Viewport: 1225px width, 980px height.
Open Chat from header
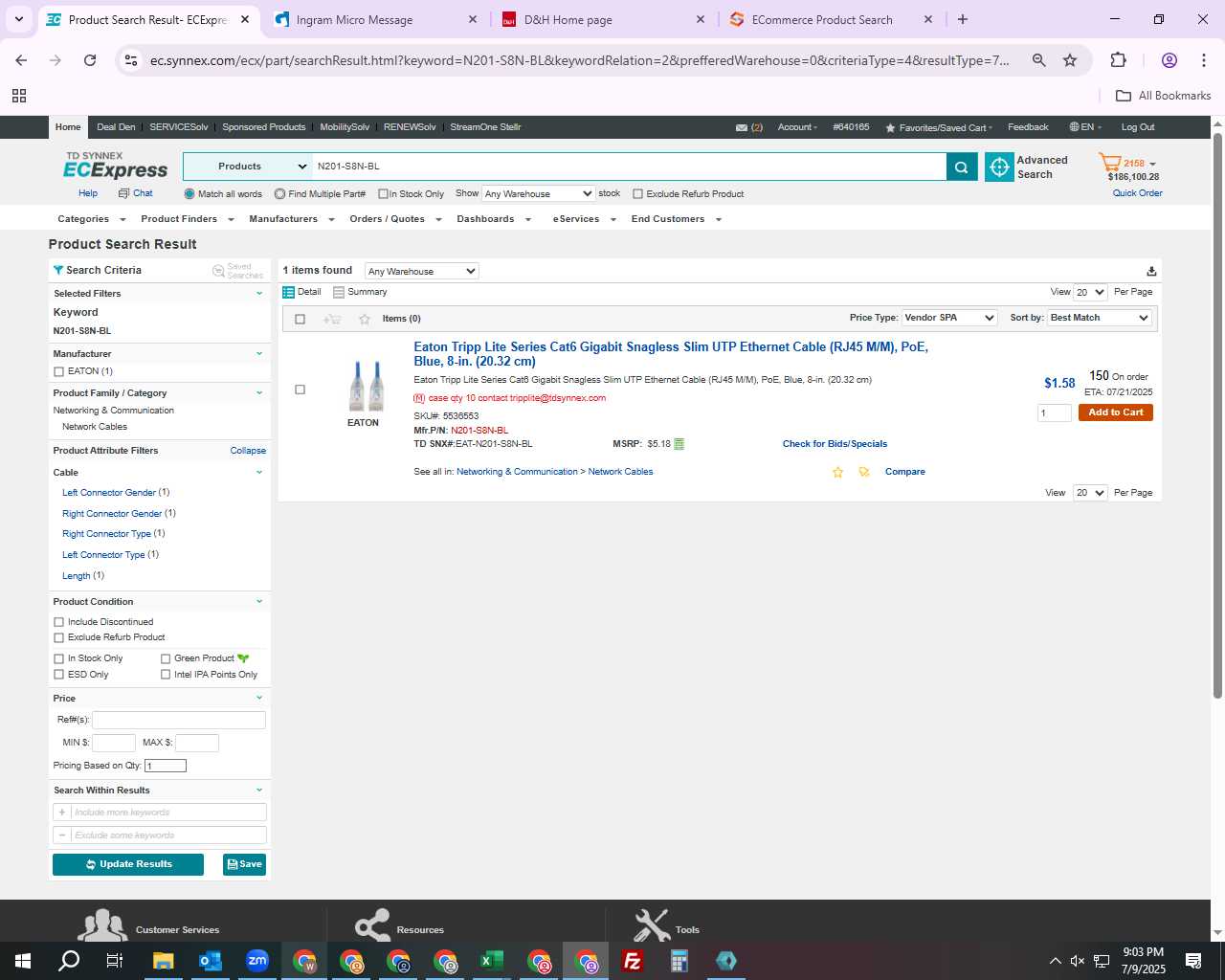coord(135,193)
